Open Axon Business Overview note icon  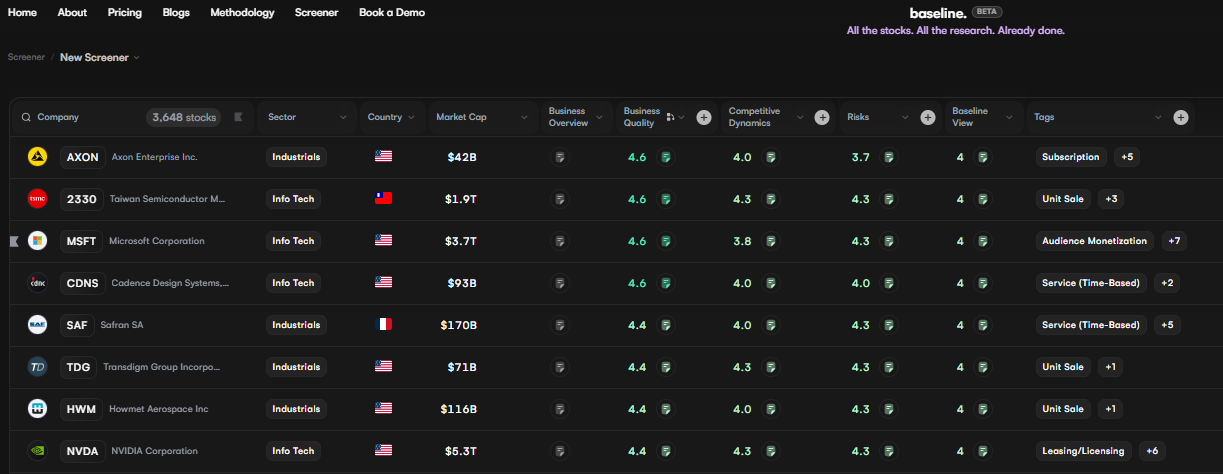click(x=560, y=157)
